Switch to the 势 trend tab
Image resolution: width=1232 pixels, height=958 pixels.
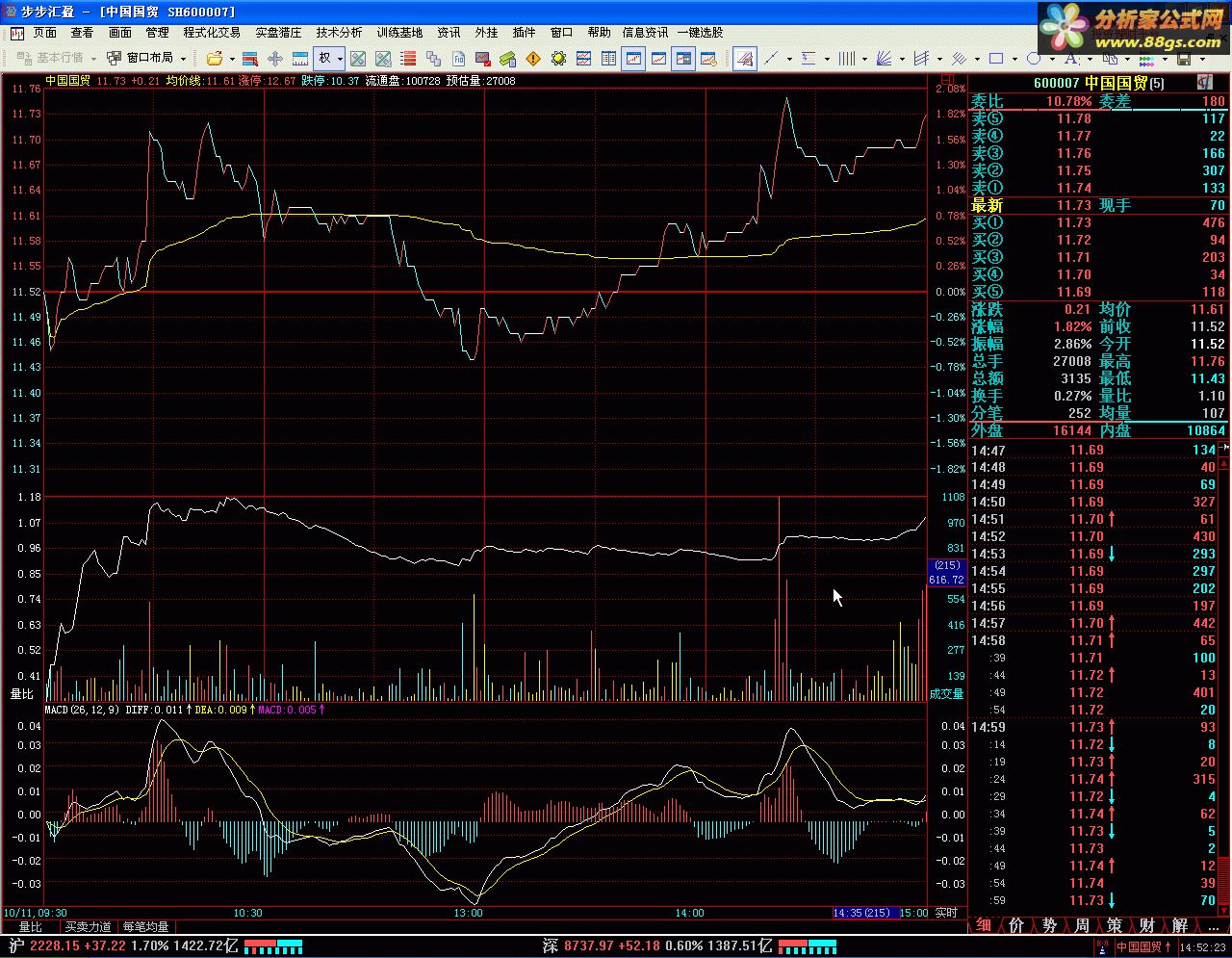(1049, 925)
